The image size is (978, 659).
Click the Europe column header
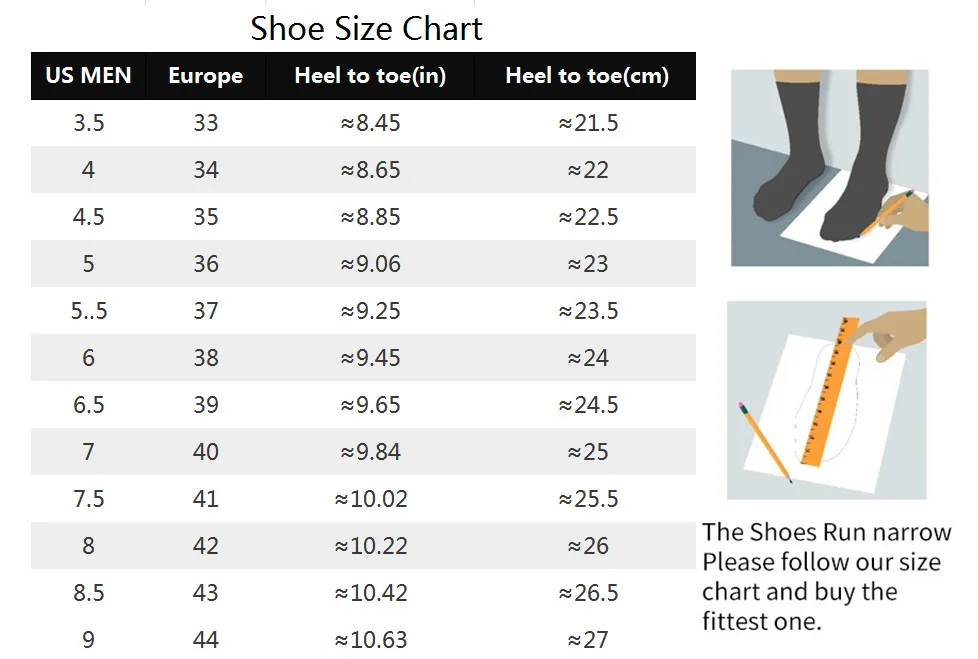pos(206,75)
